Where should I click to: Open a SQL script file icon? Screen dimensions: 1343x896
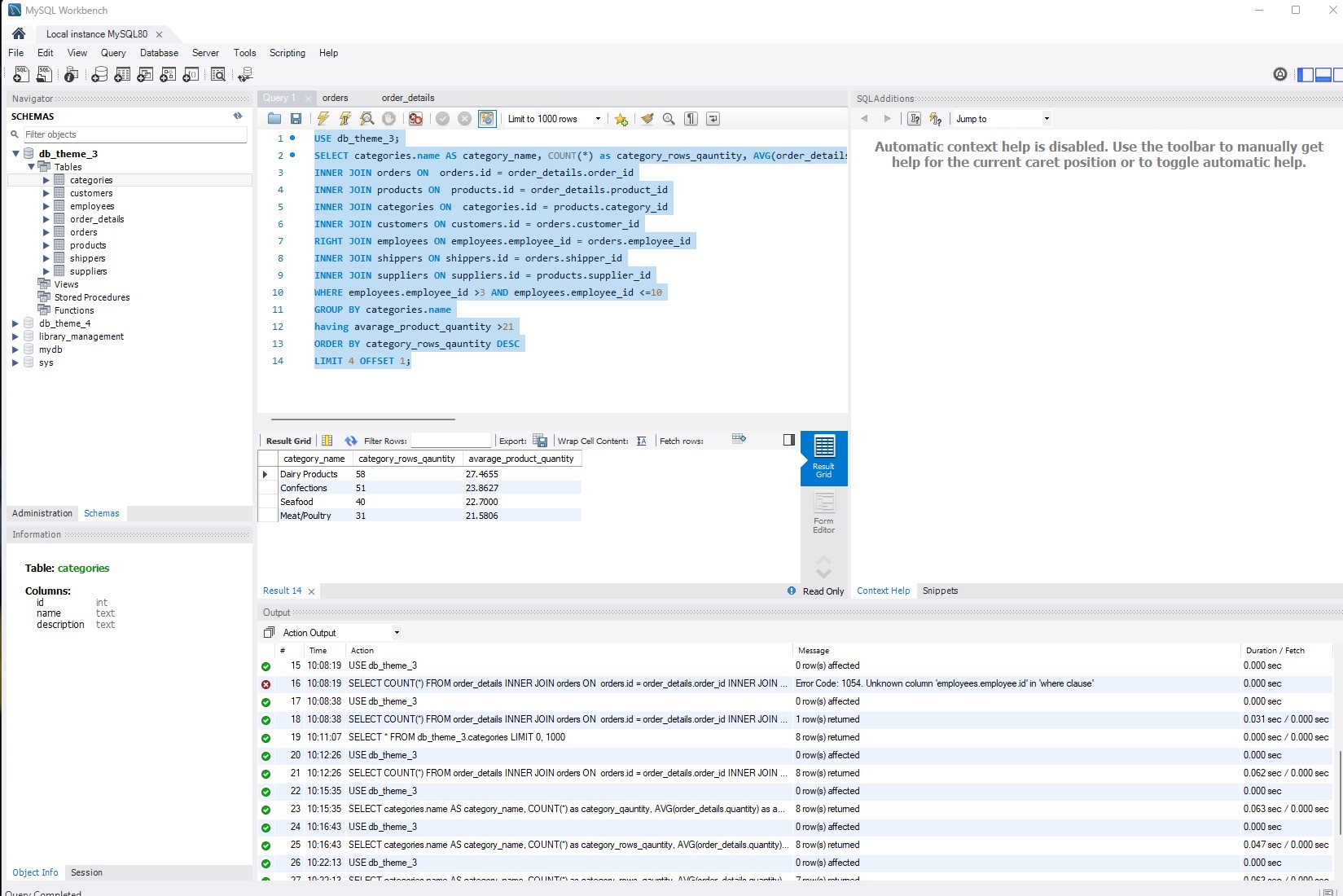pyautogui.click(x=45, y=75)
